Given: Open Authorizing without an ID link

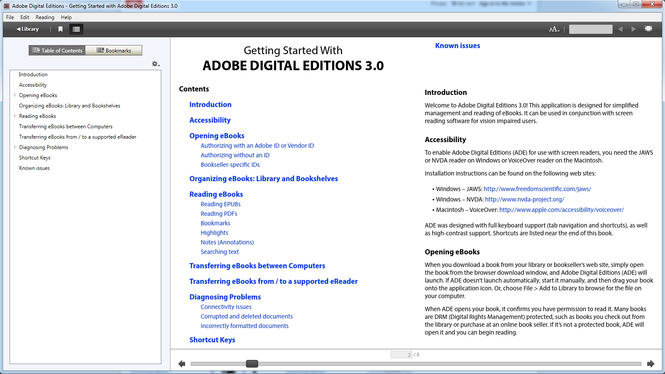Looking at the screenshot, I should tap(235, 155).
